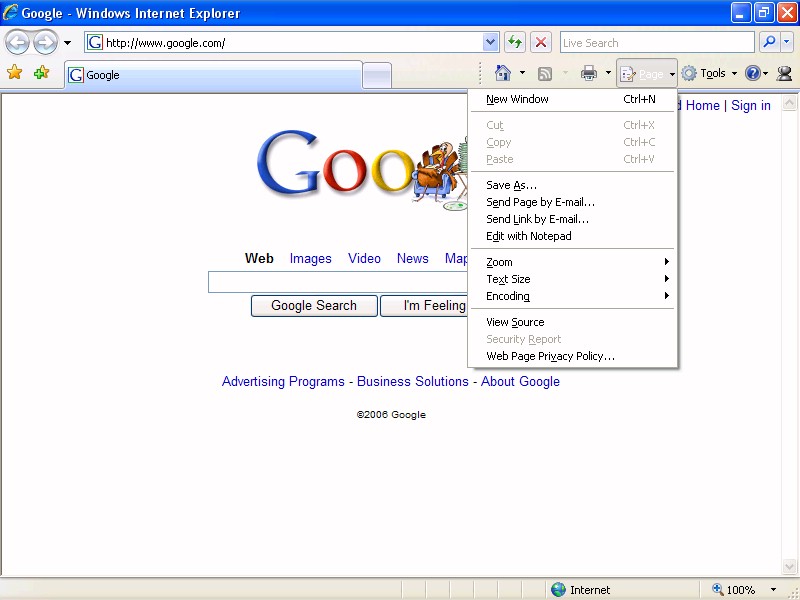Select Web Page Privacy Policy
The width and height of the screenshot is (800, 600).
(572, 356)
